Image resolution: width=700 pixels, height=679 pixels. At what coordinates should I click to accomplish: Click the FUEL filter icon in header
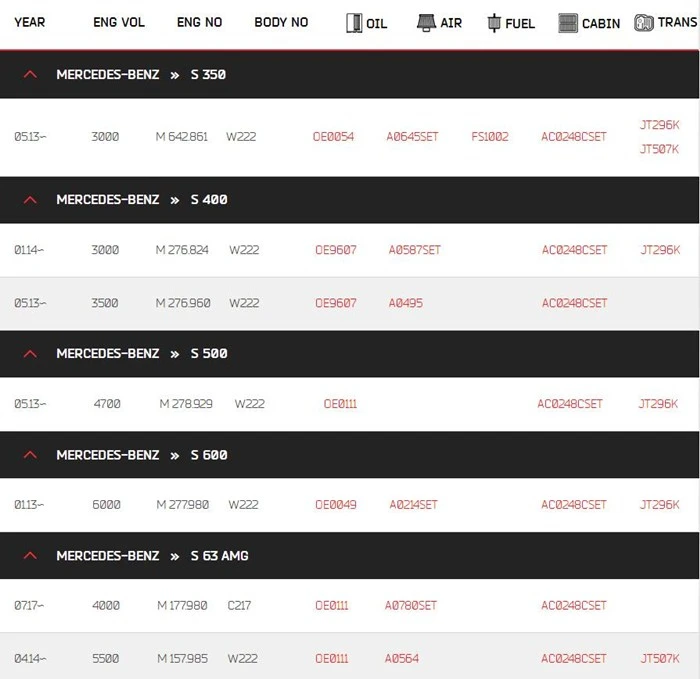point(494,23)
